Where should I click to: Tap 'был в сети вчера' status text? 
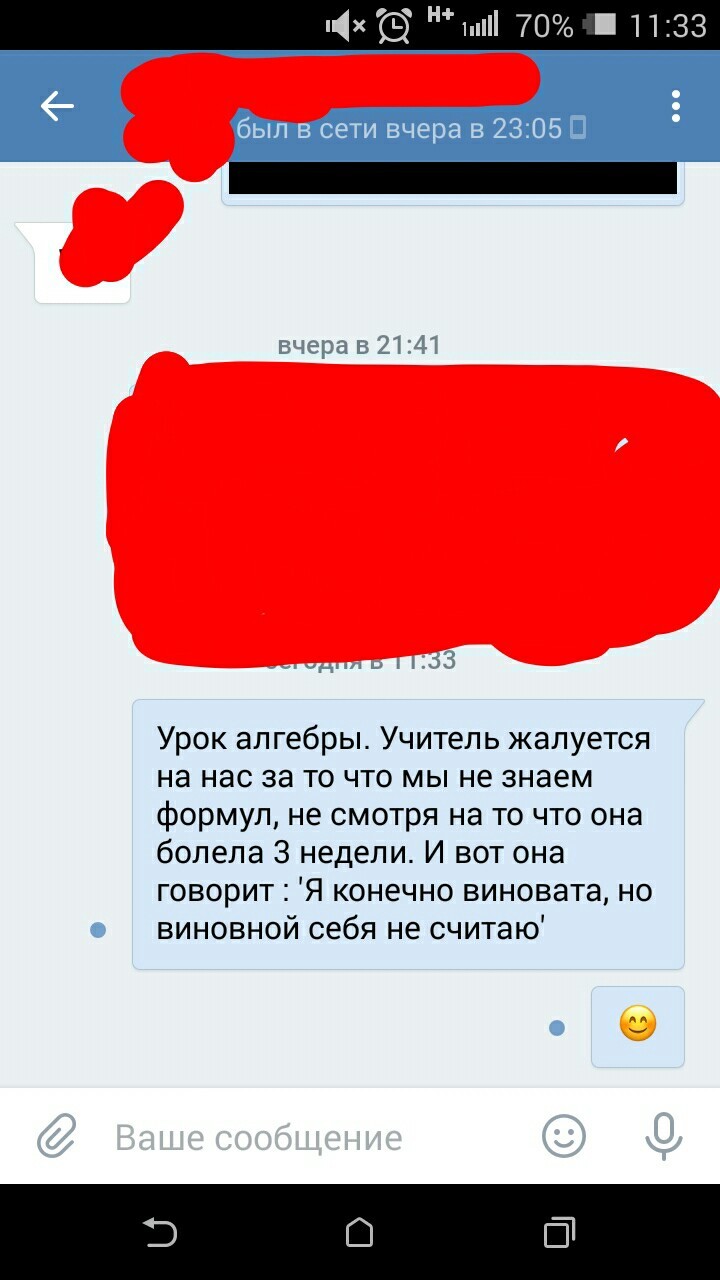tap(400, 128)
